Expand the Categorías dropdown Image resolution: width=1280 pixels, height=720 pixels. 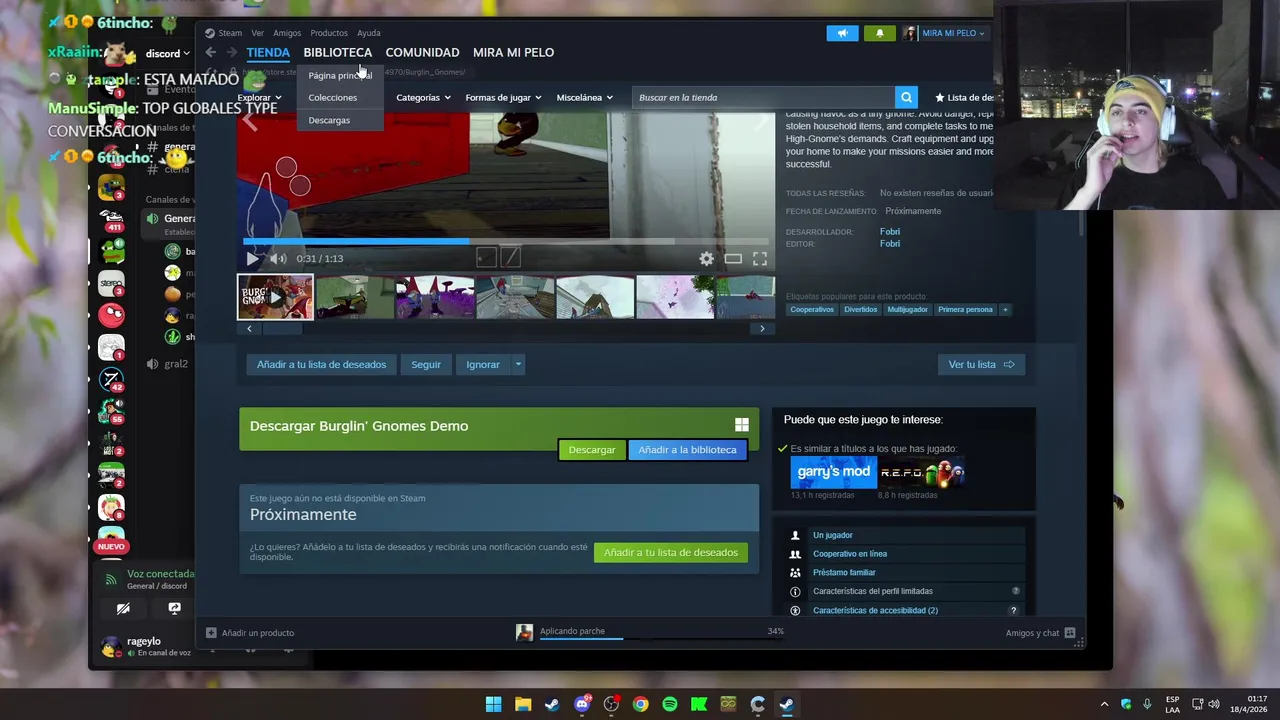point(423,98)
